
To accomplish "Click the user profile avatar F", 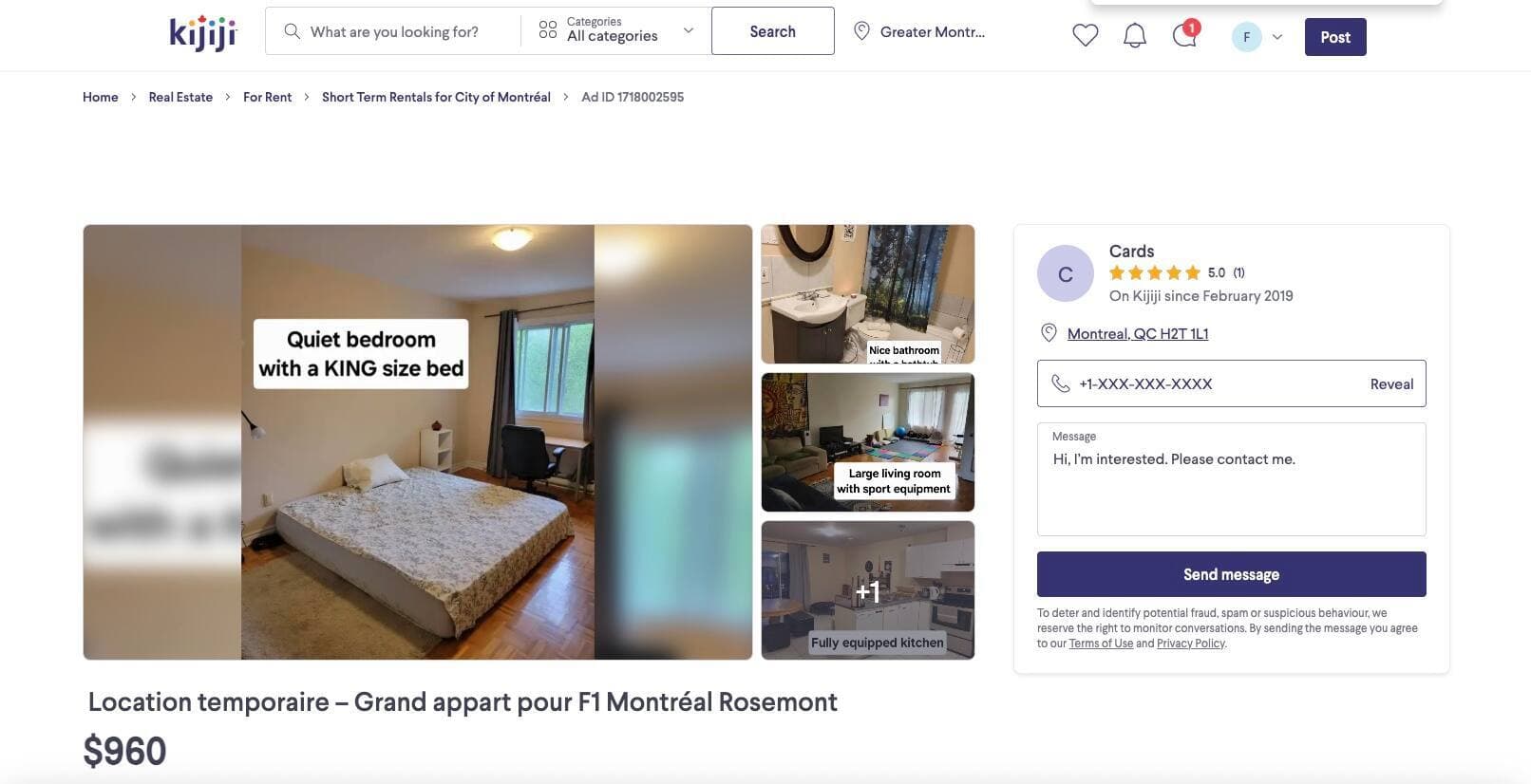I will pos(1246,37).
